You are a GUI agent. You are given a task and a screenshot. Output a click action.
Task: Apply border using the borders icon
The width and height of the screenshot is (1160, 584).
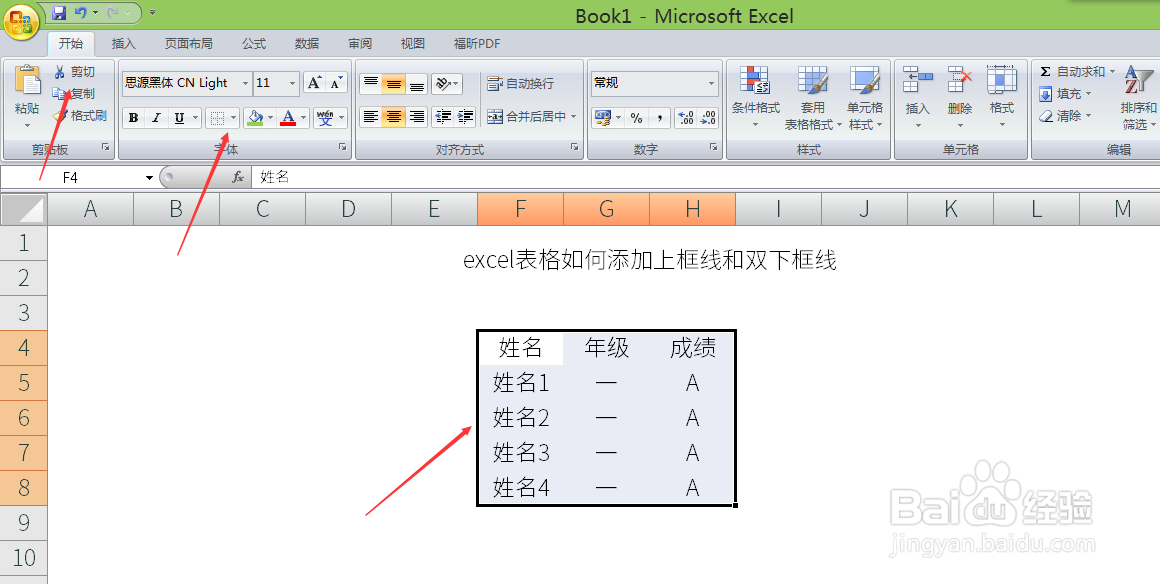click(217, 118)
